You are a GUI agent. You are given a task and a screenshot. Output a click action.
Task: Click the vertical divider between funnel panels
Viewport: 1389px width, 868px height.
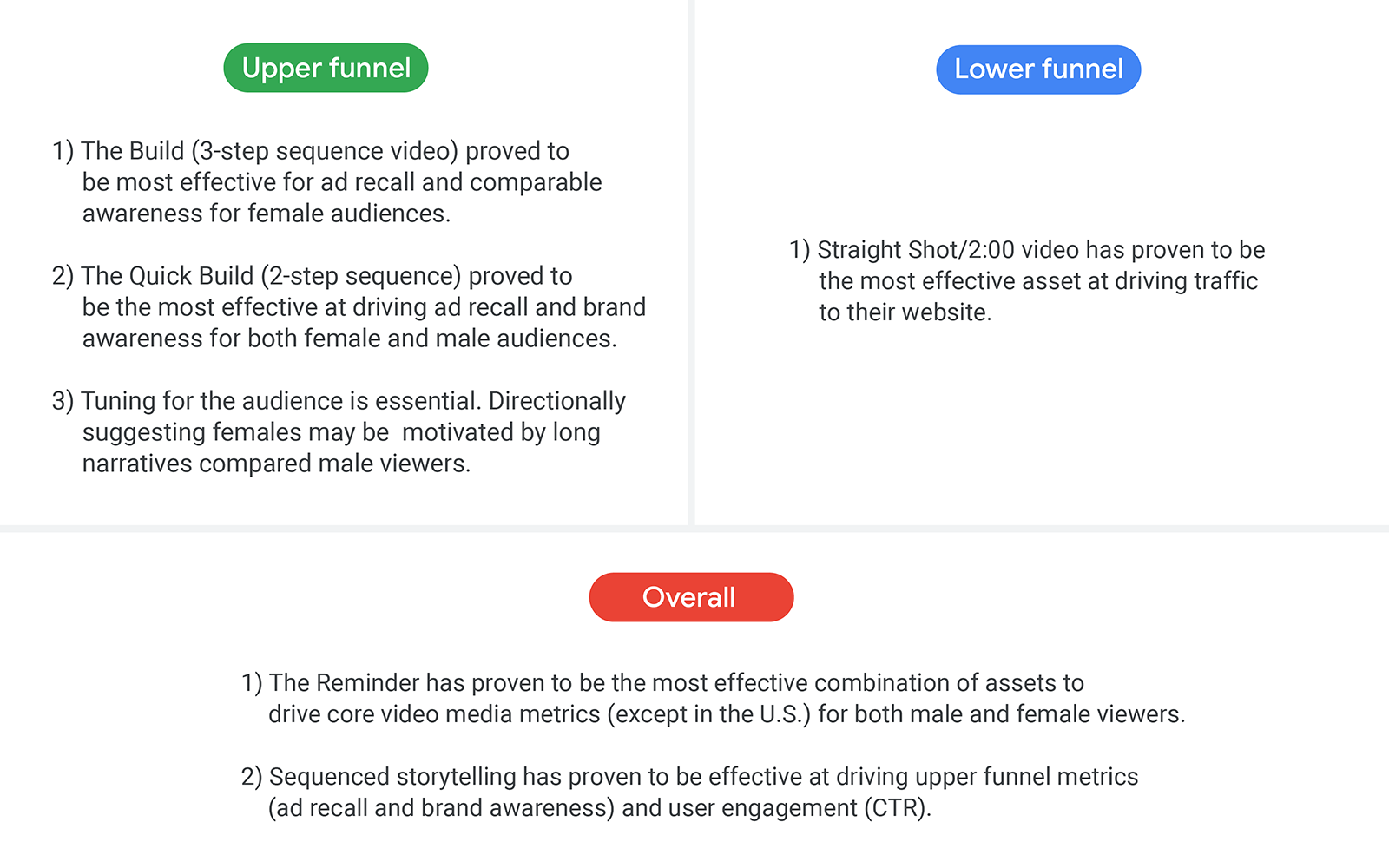tap(692, 262)
